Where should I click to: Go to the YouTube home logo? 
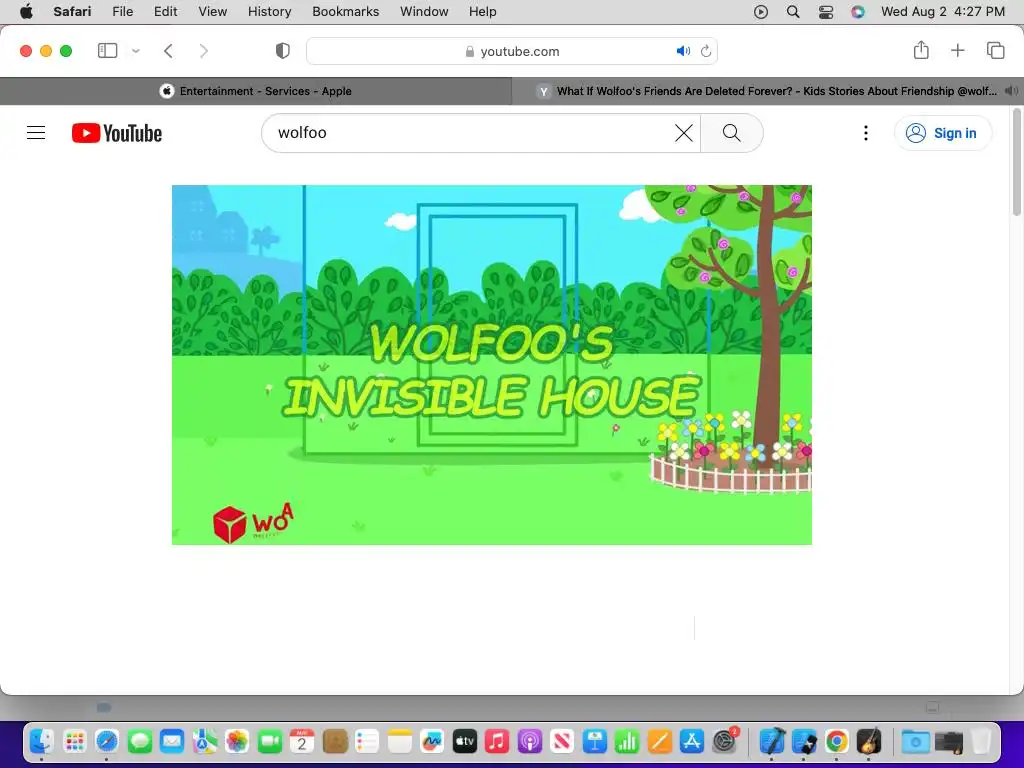pyautogui.click(x=117, y=133)
